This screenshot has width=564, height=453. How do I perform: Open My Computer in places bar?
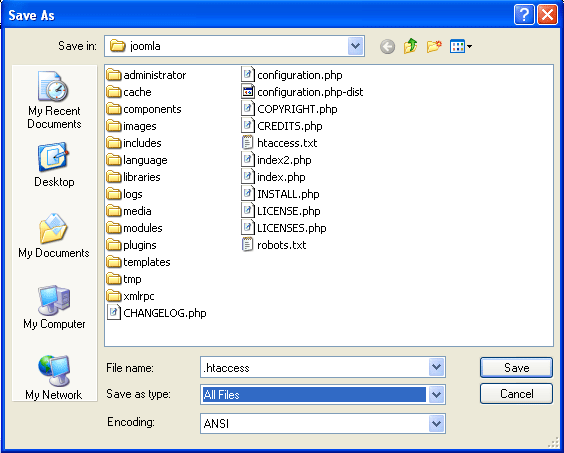(x=54, y=307)
